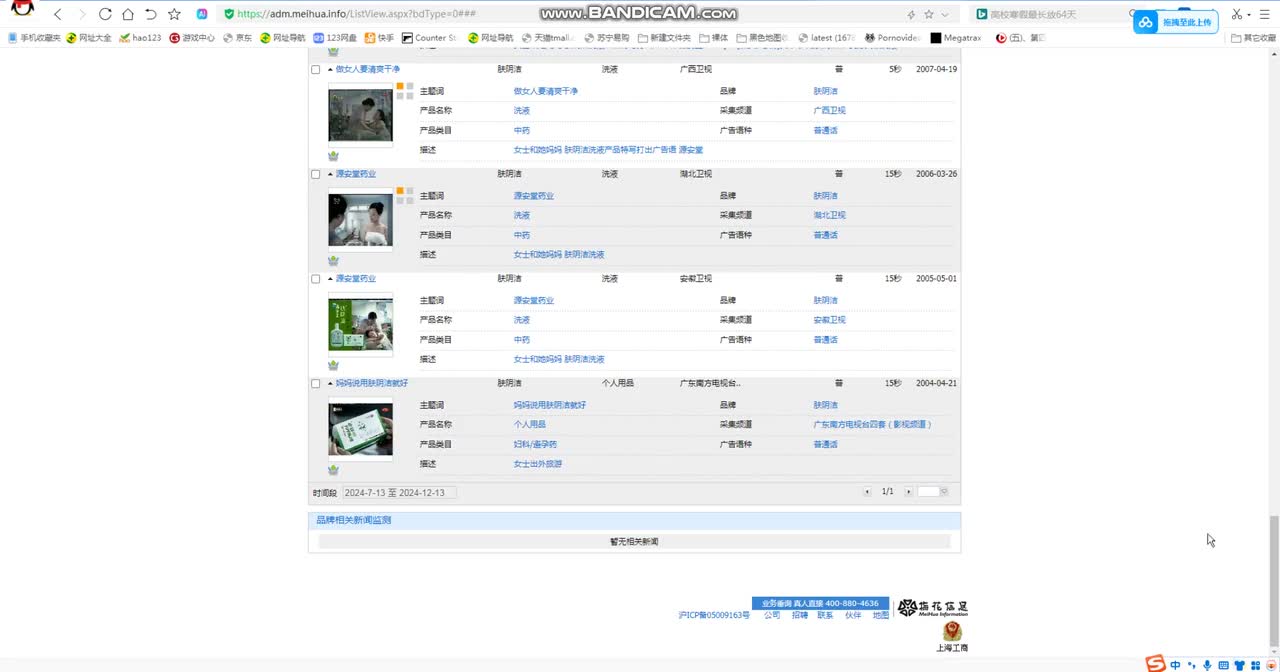Click the 招聘 footer link

pyautogui.click(x=799, y=616)
